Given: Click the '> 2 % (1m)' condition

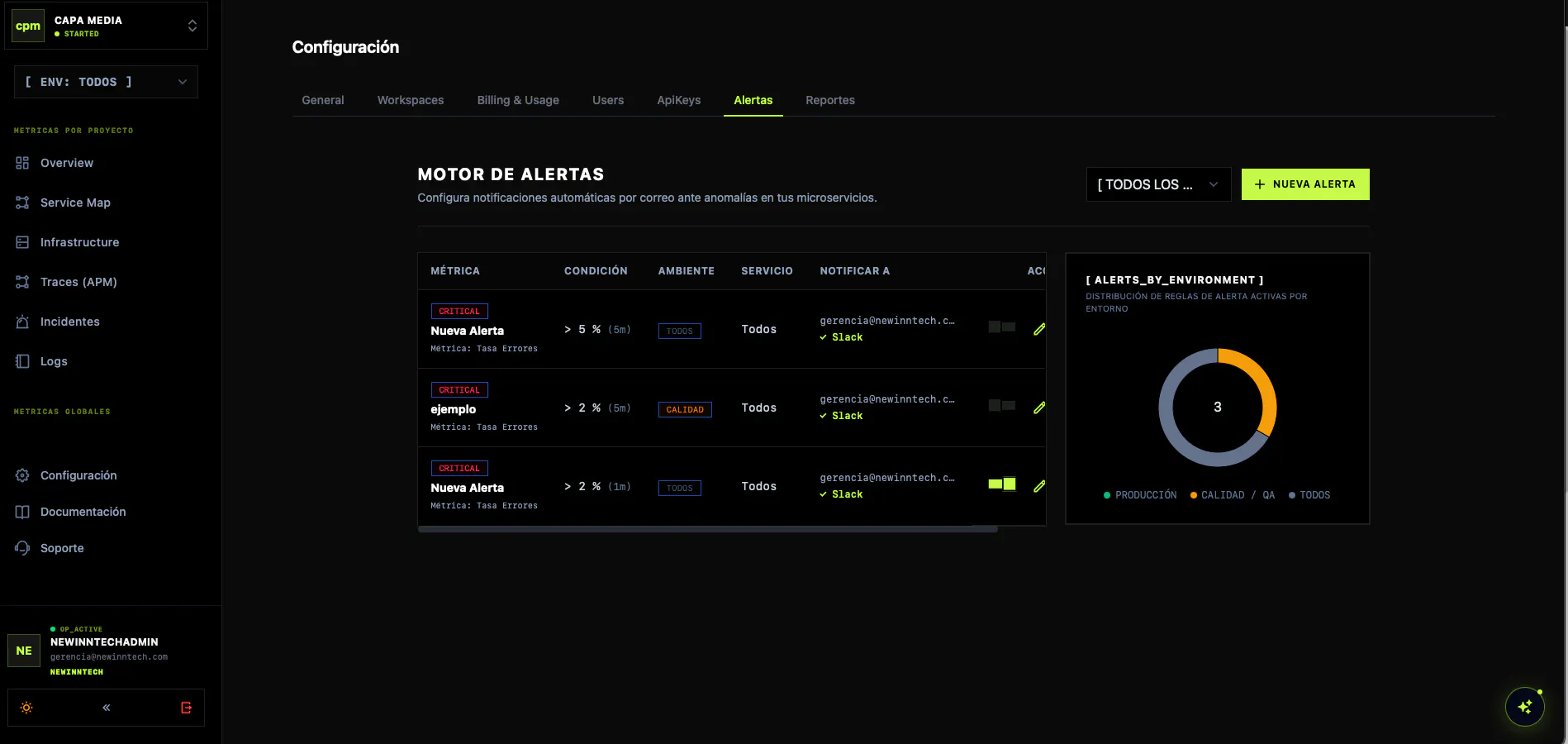Looking at the screenshot, I should [597, 486].
